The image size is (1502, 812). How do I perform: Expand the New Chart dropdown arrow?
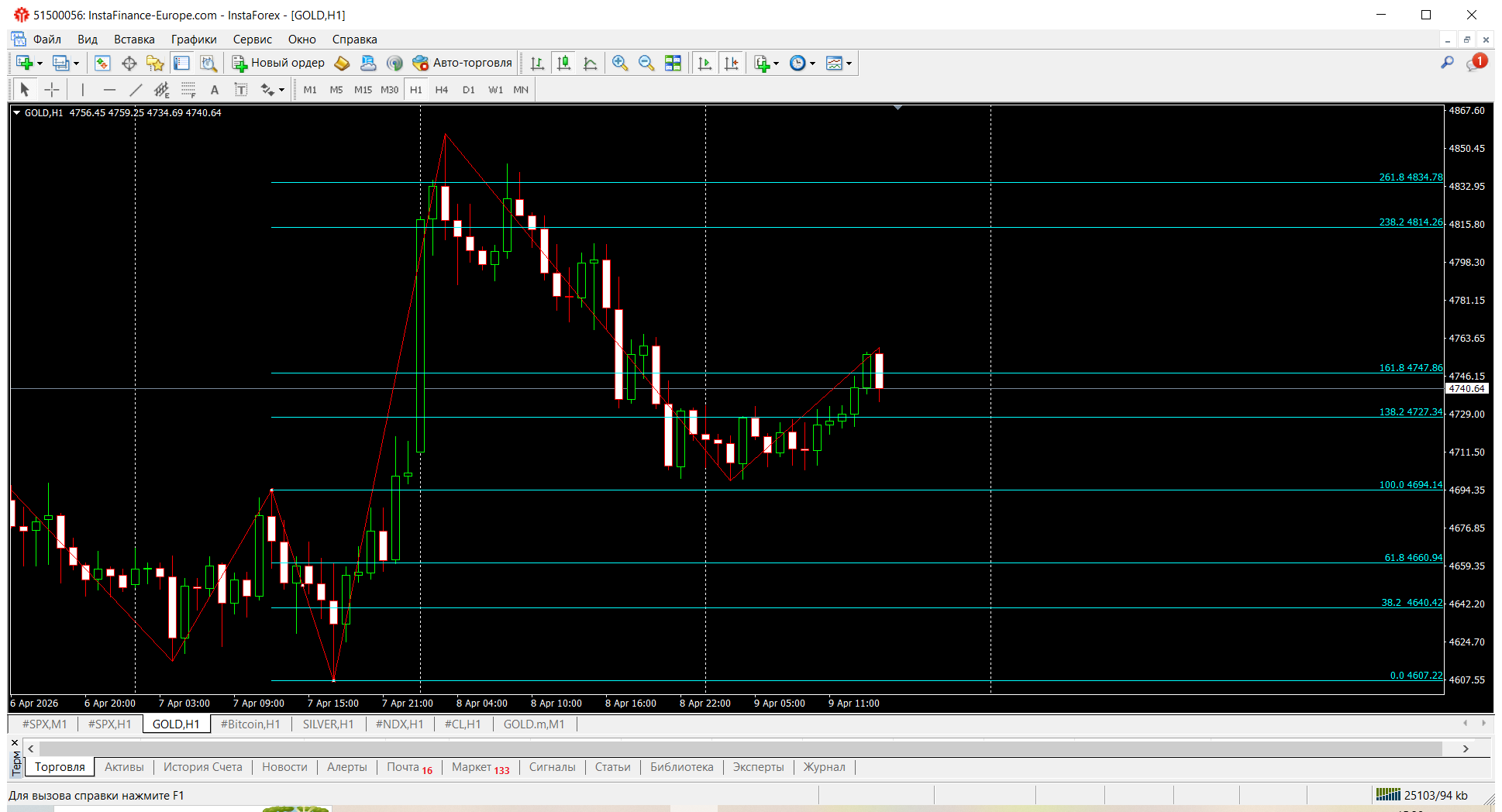(40, 64)
